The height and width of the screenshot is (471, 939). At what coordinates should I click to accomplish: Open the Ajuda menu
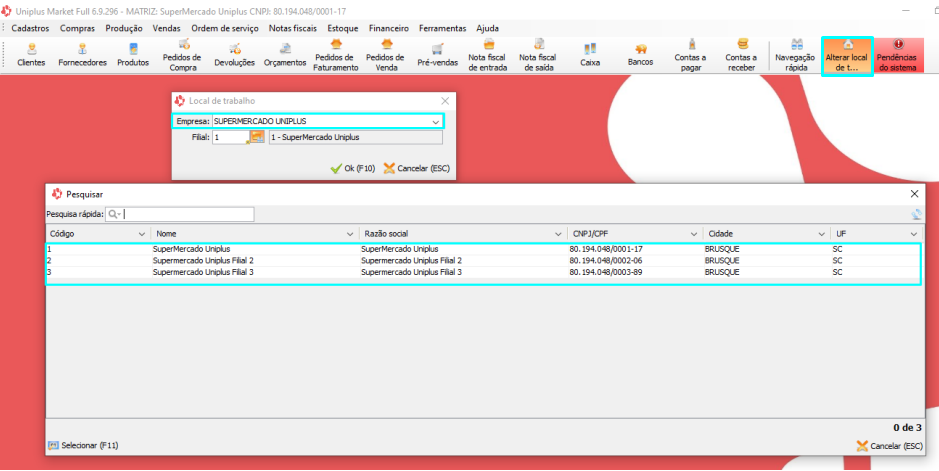pos(487,28)
